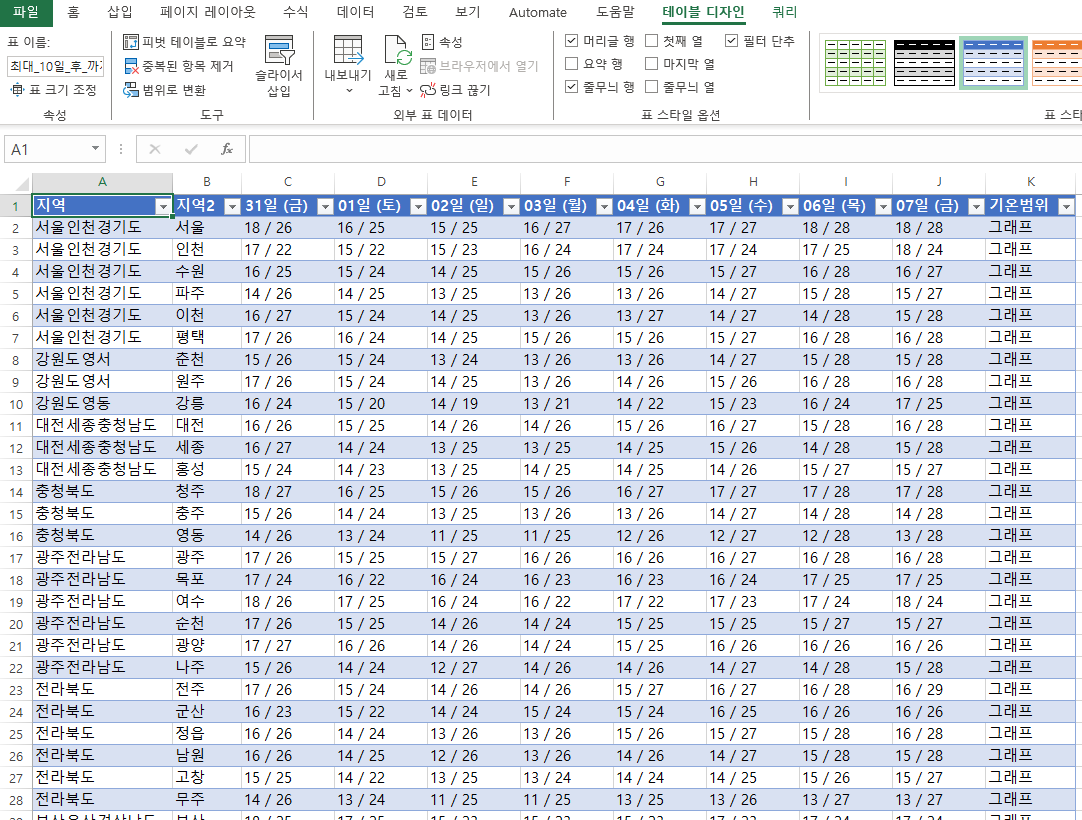Open the 07일 (금) filter dropdown
Viewport: 1082px width, 820px height.
point(976,206)
